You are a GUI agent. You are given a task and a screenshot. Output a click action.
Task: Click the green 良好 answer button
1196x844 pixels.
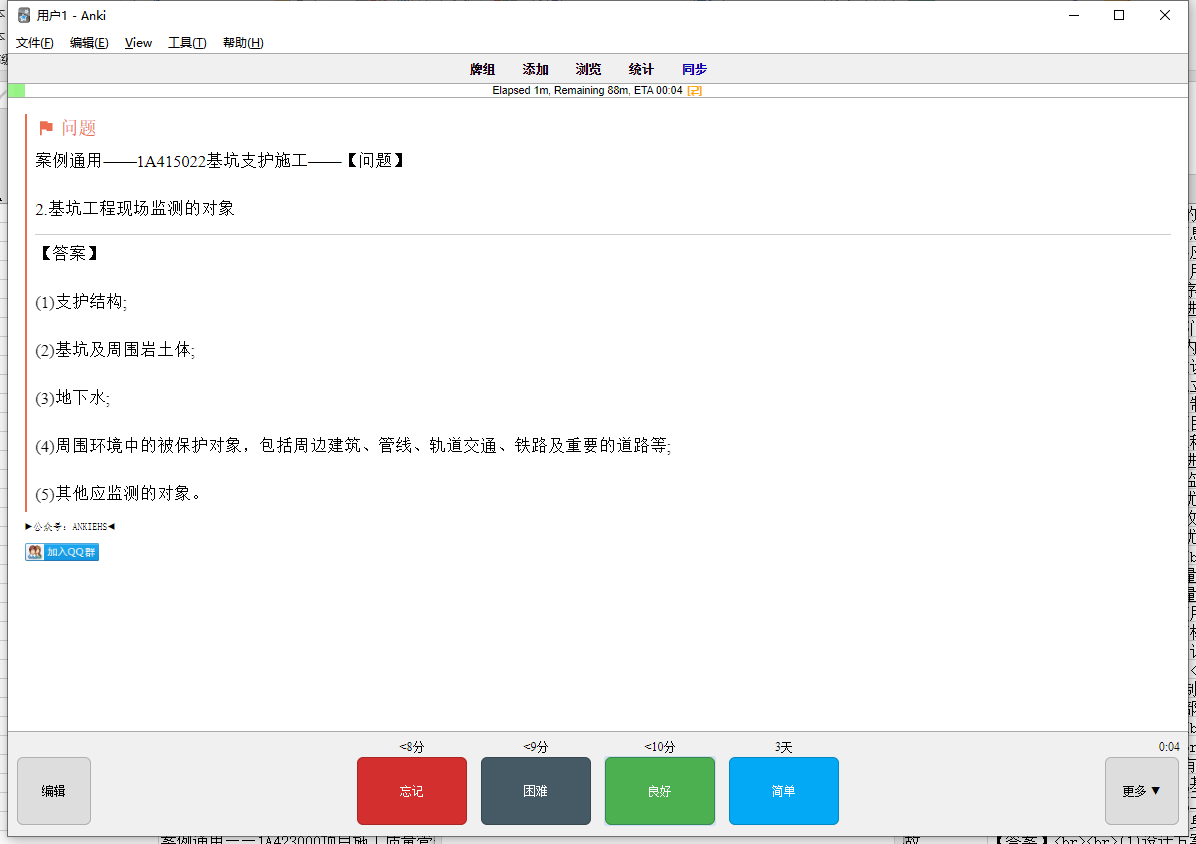coord(660,791)
